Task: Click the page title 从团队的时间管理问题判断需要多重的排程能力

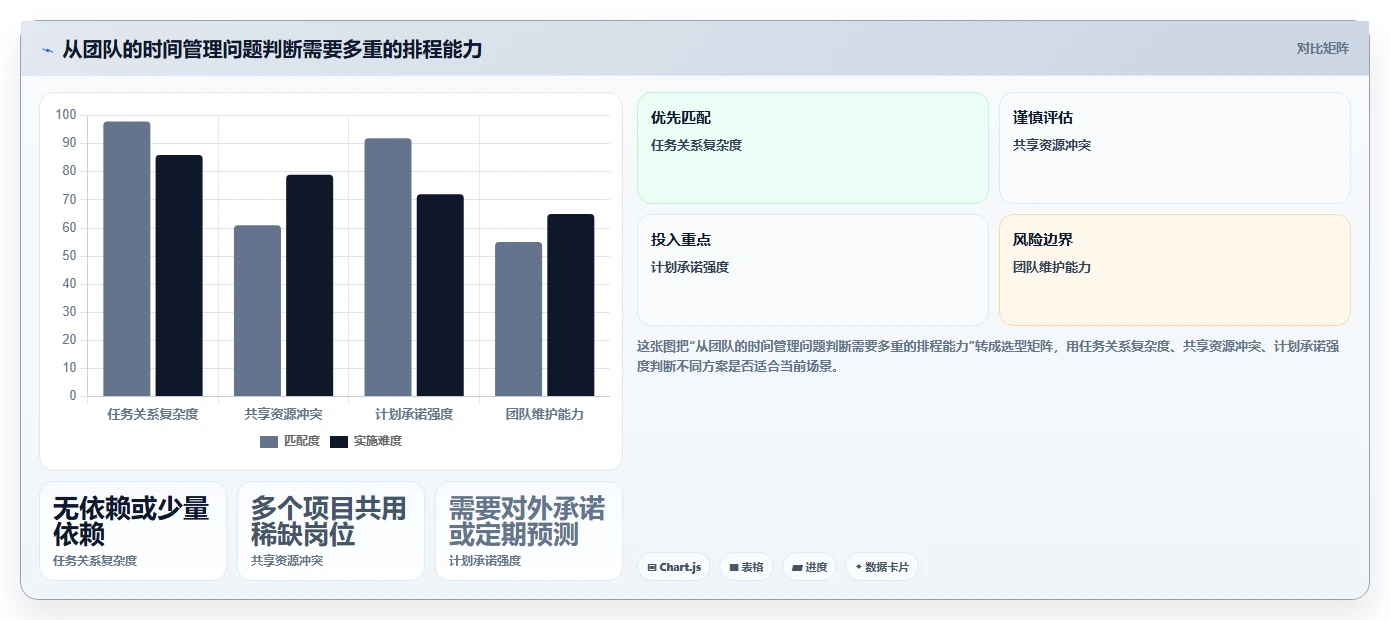Action: 272,49
